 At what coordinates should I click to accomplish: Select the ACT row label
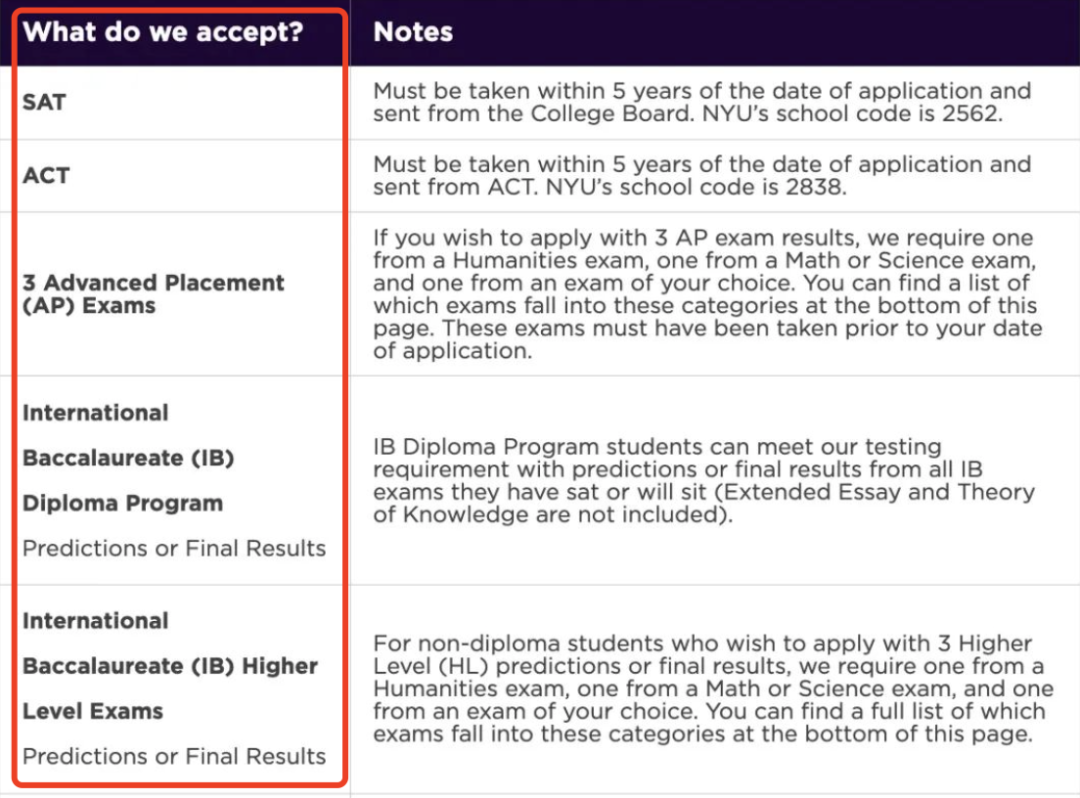(46, 175)
